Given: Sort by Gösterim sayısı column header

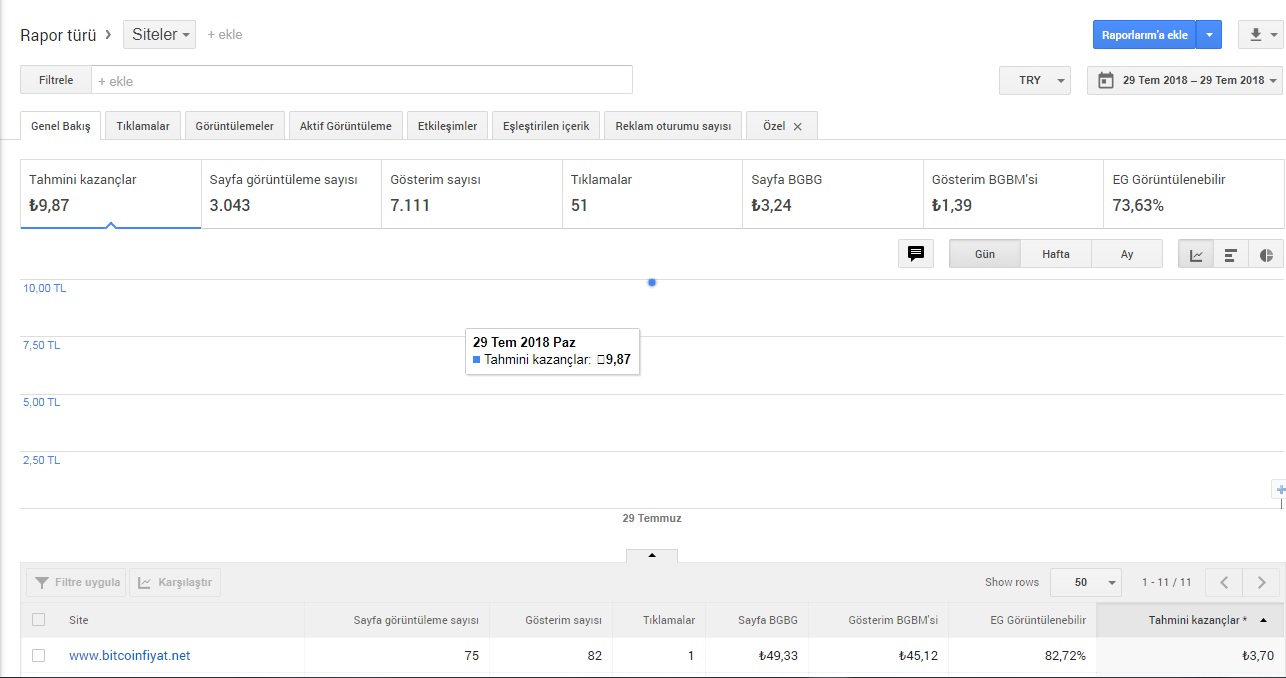Looking at the screenshot, I should coord(563,620).
